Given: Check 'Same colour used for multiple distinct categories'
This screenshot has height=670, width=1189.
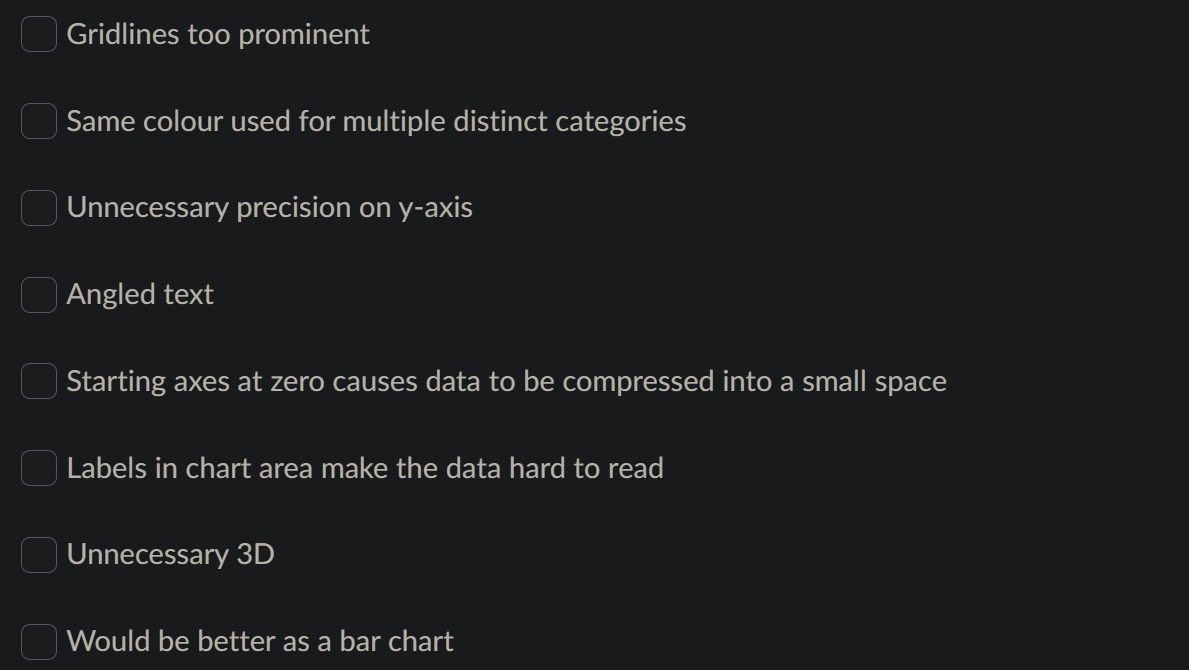Looking at the screenshot, I should tap(38, 121).
